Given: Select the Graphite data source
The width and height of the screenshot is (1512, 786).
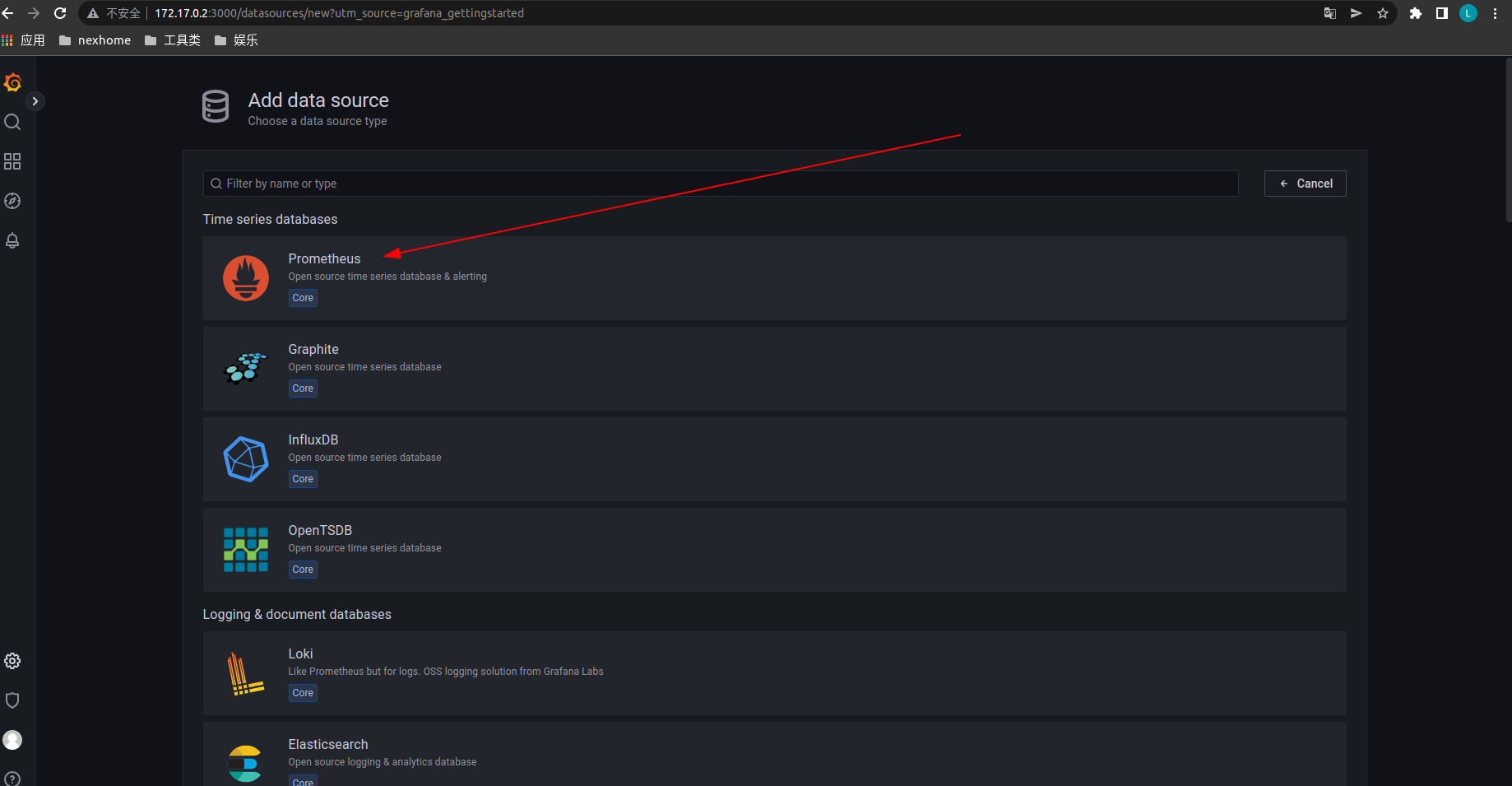Looking at the screenshot, I should [775, 369].
